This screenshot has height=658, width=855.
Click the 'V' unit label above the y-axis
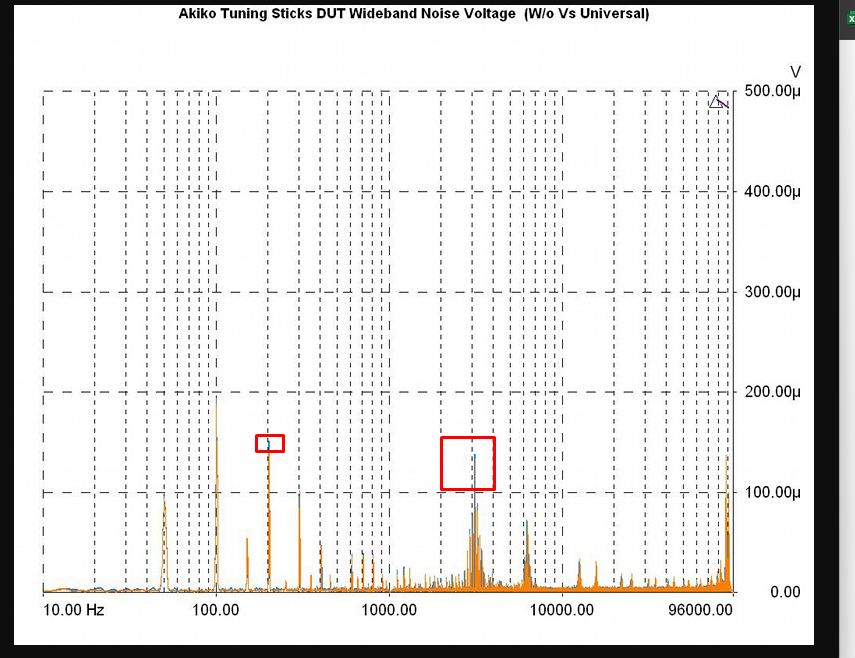795,72
